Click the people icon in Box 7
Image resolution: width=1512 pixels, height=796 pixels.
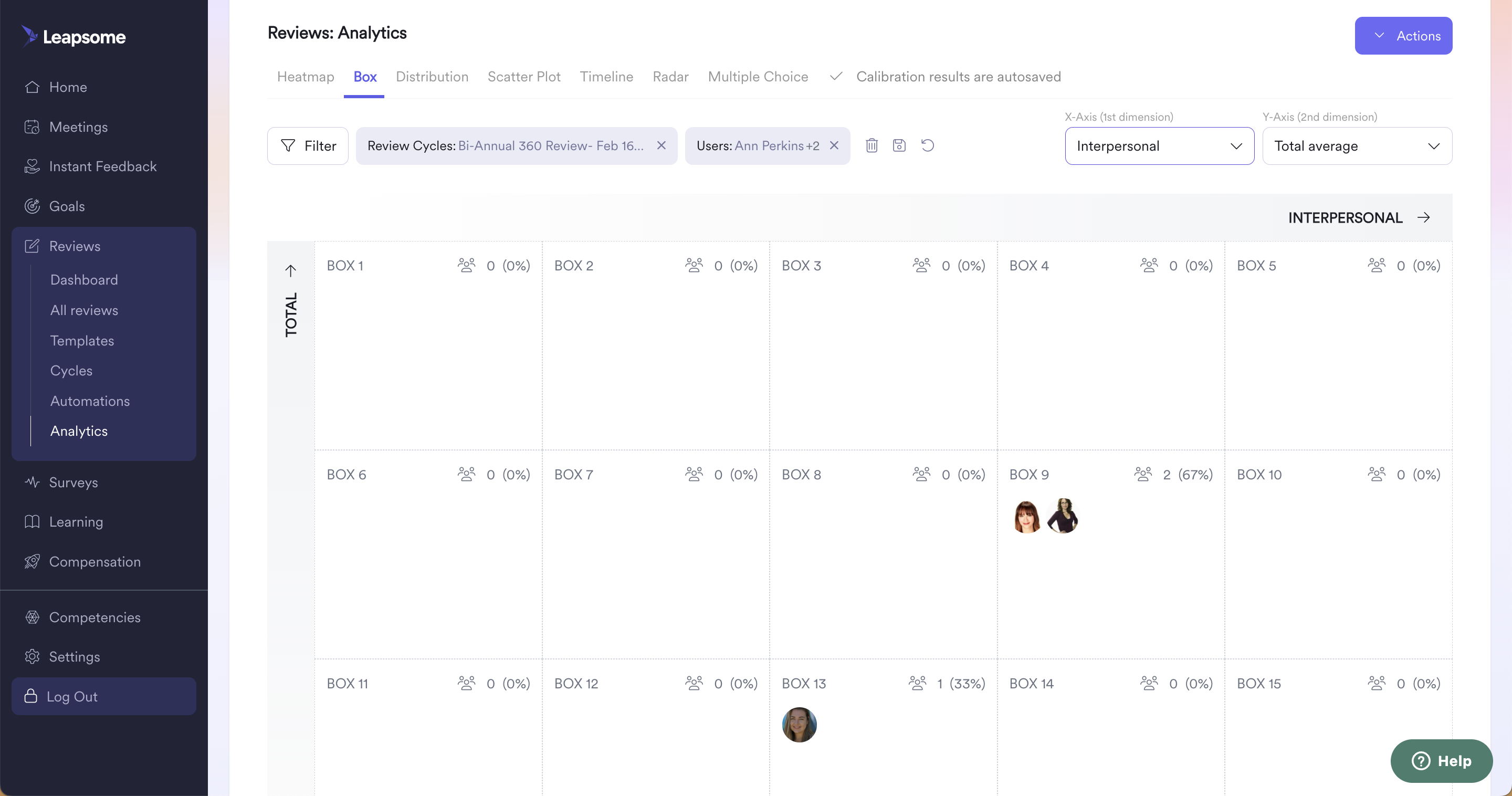tap(694, 474)
